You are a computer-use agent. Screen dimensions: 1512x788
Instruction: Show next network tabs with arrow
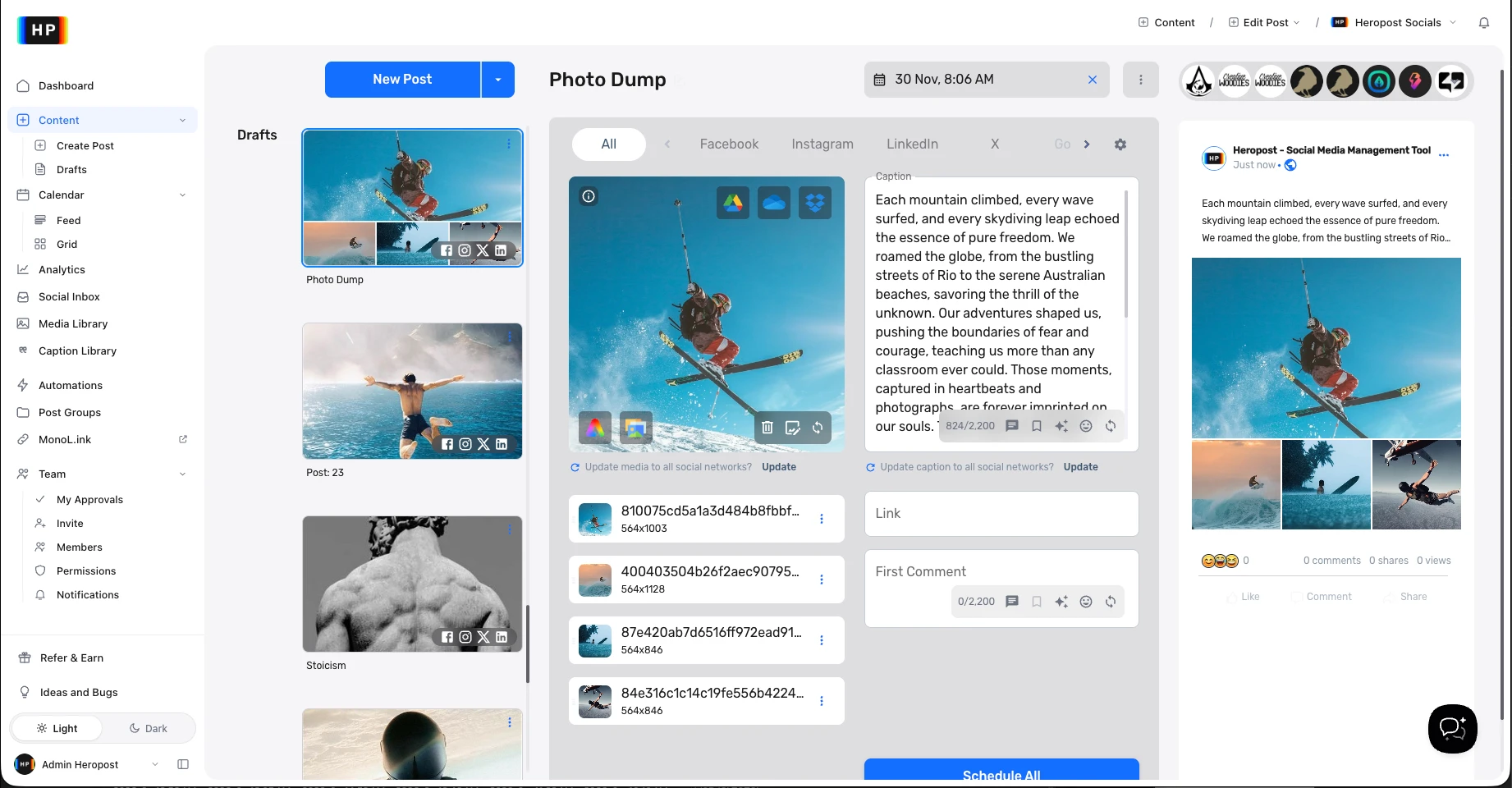(1087, 144)
